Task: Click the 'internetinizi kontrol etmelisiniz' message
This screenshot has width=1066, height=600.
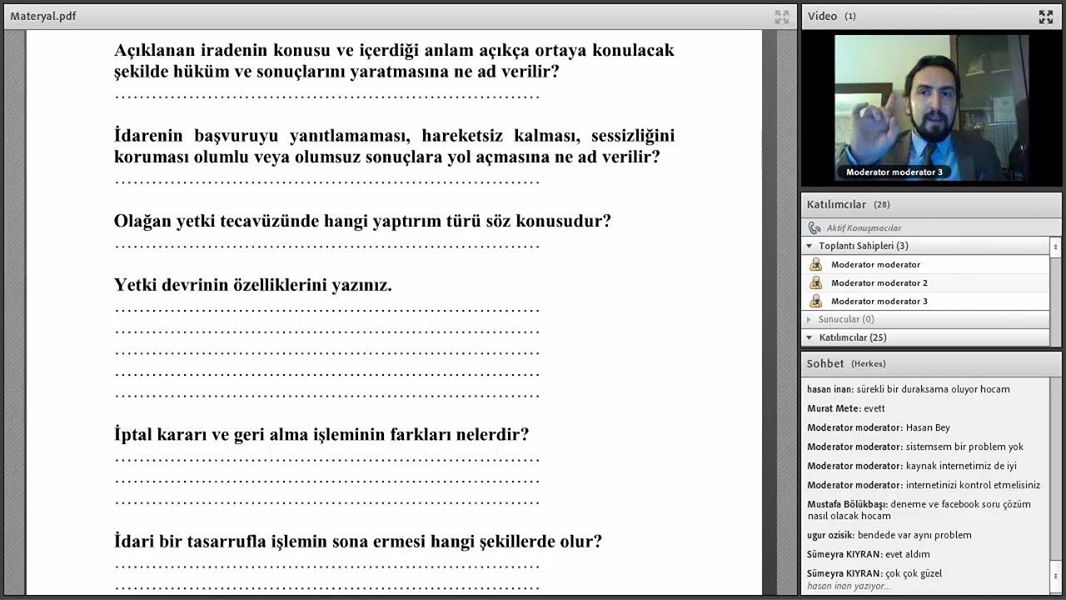Action: 924,484
